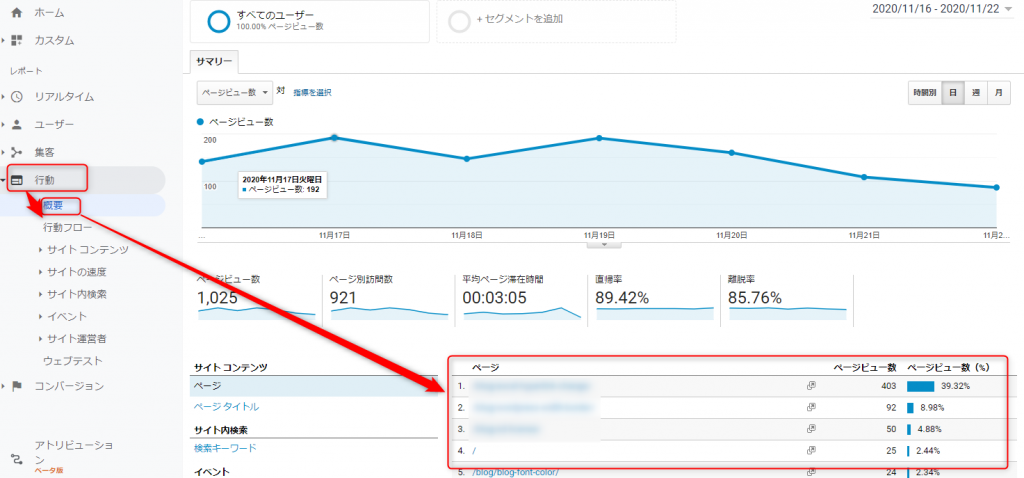Open the 50-pageview page in new window icon

(x=811, y=429)
